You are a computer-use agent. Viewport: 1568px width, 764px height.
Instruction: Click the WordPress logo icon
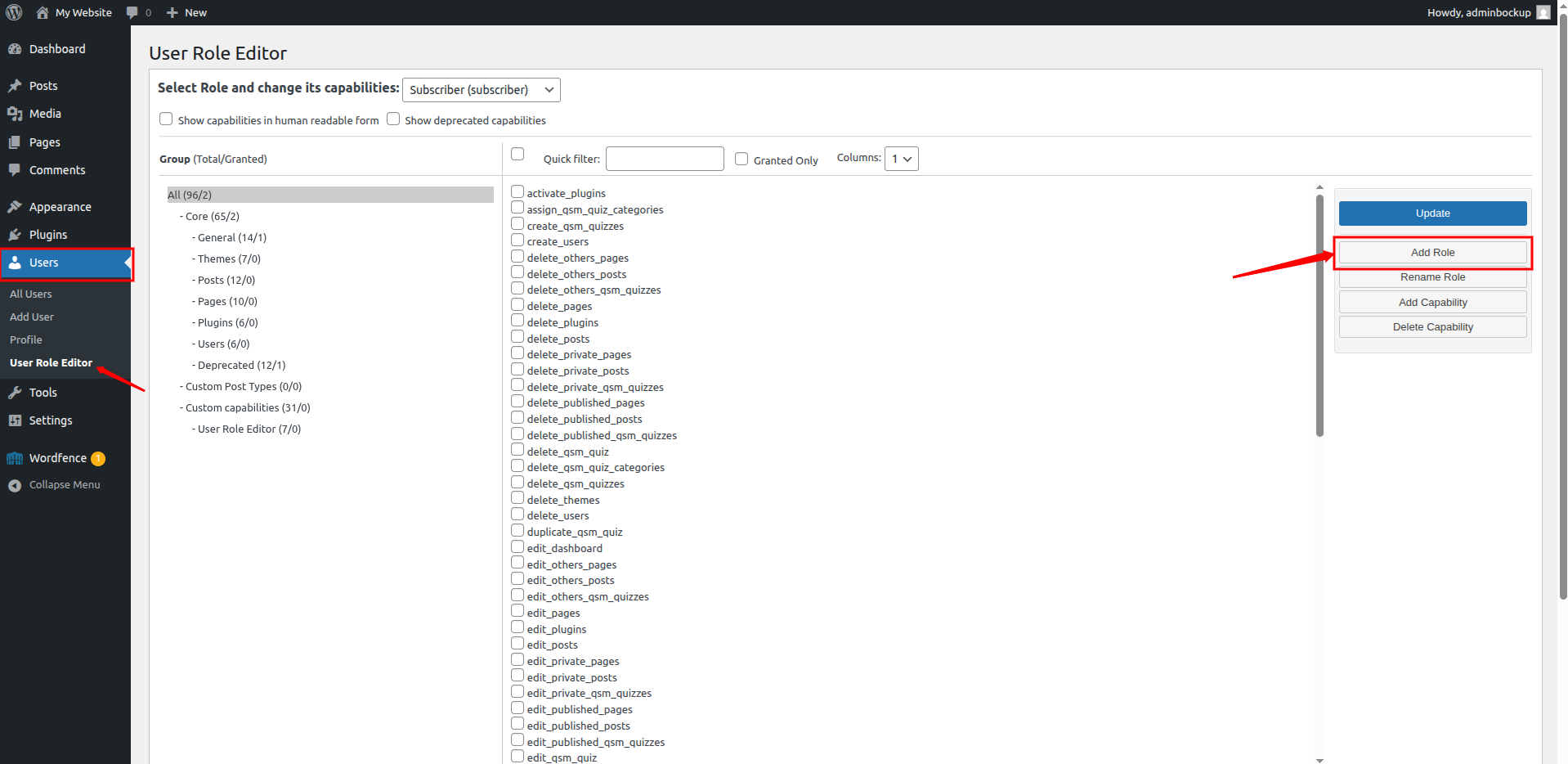pos(14,12)
